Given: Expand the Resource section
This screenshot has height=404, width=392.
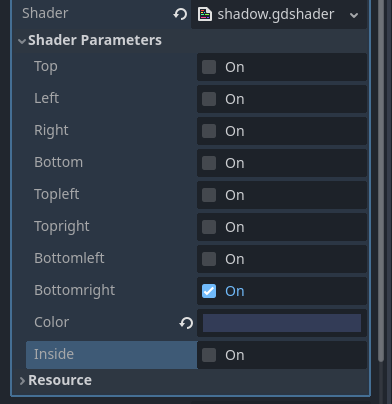Looking at the screenshot, I should [x=22, y=381].
